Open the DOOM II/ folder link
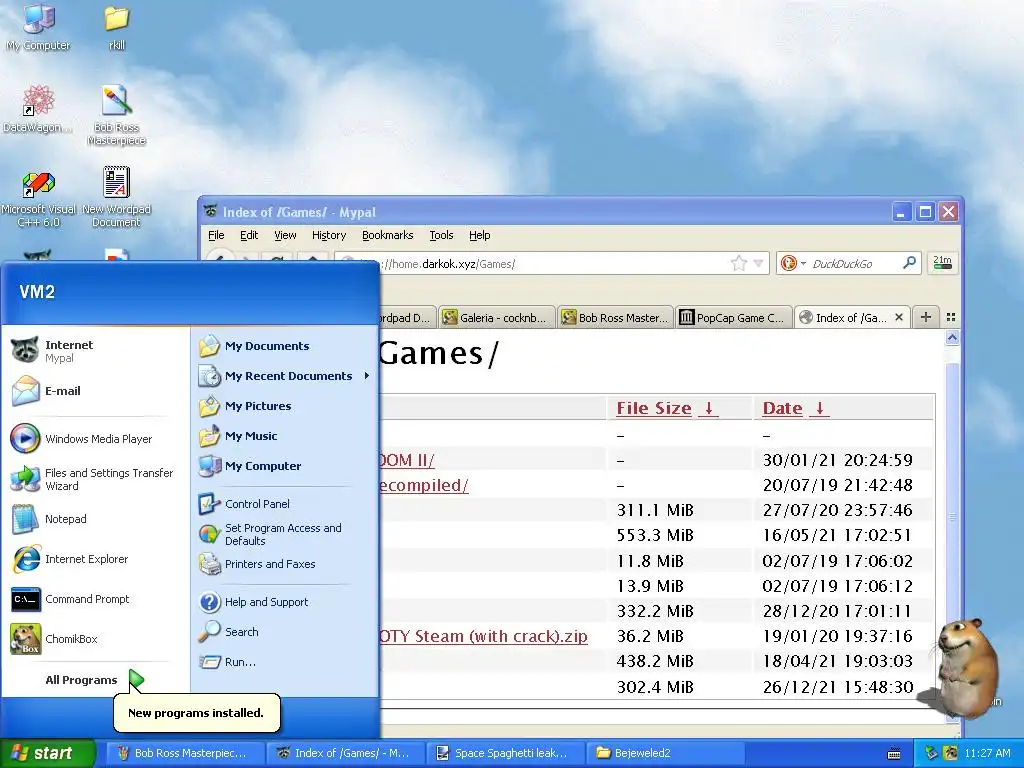The image size is (1024, 768). click(x=407, y=460)
